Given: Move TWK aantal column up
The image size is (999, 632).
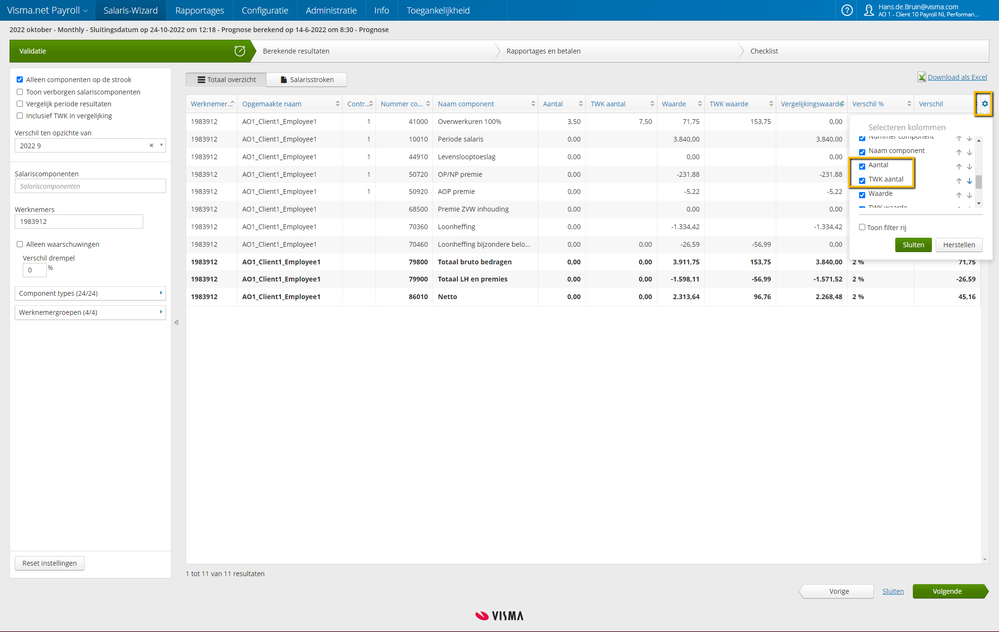Looking at the screenshot, I should pyautogui.click(x=959, y=181).
